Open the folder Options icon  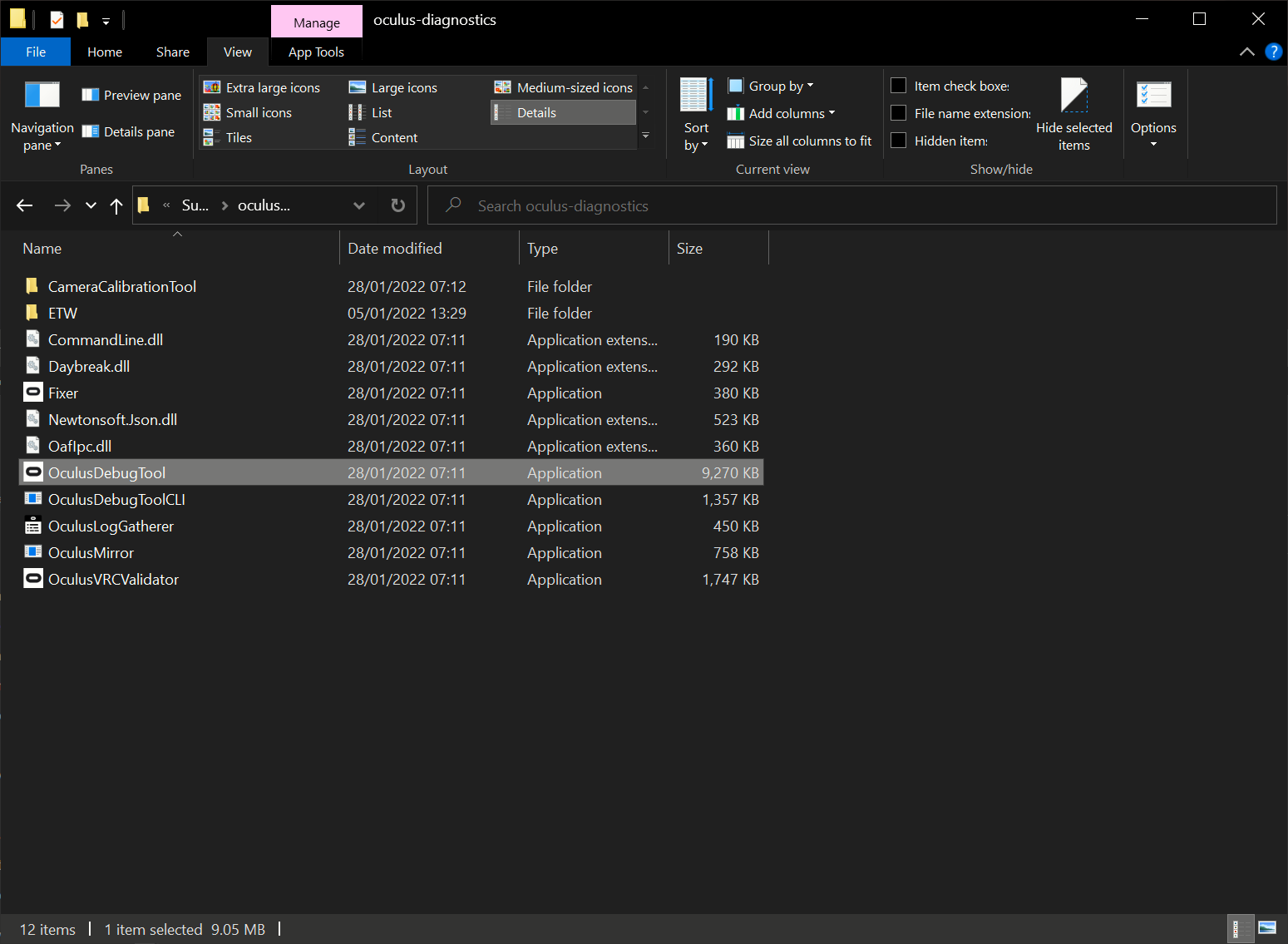point(1153,96)
